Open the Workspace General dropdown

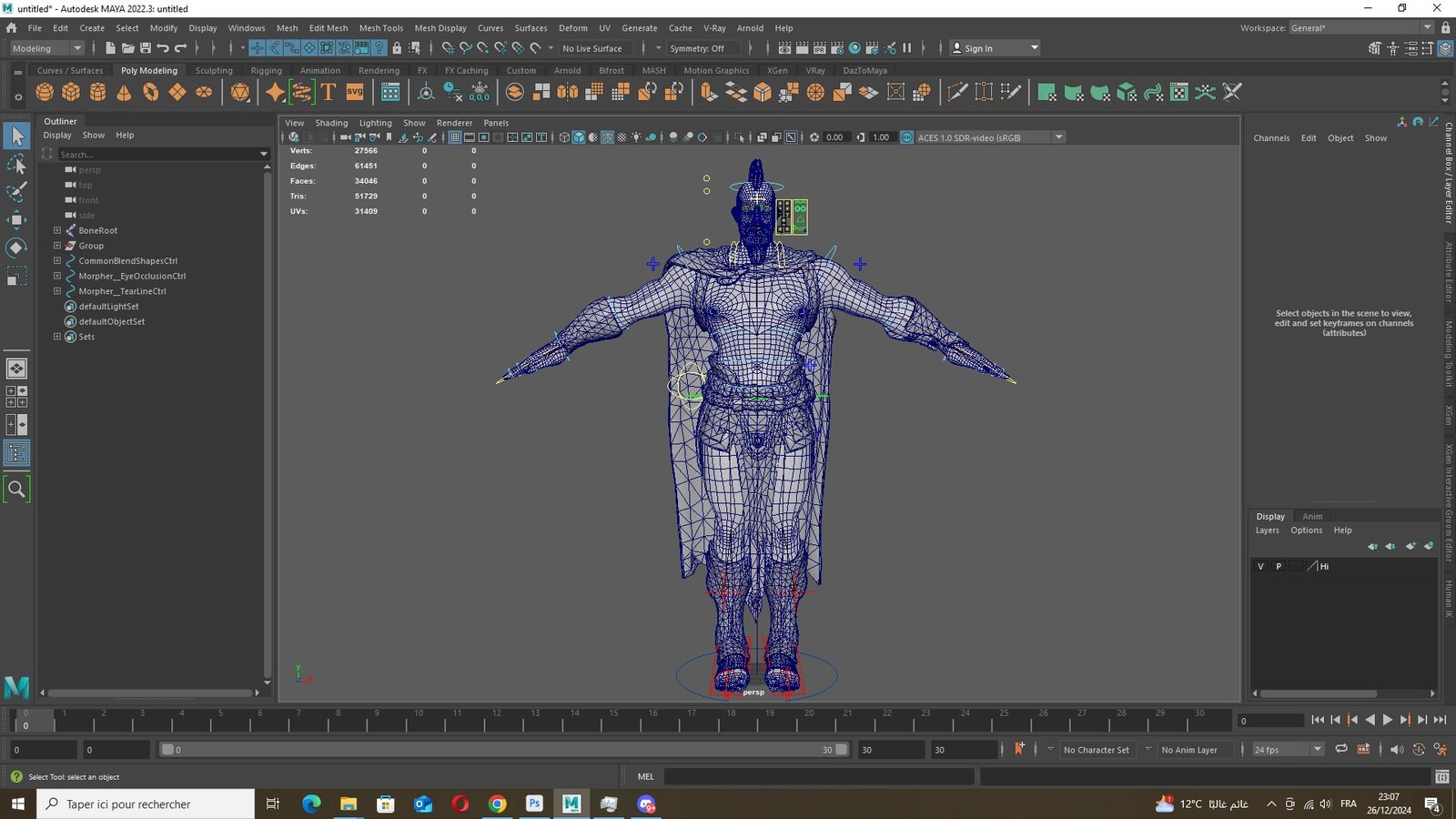(1360, 28)
